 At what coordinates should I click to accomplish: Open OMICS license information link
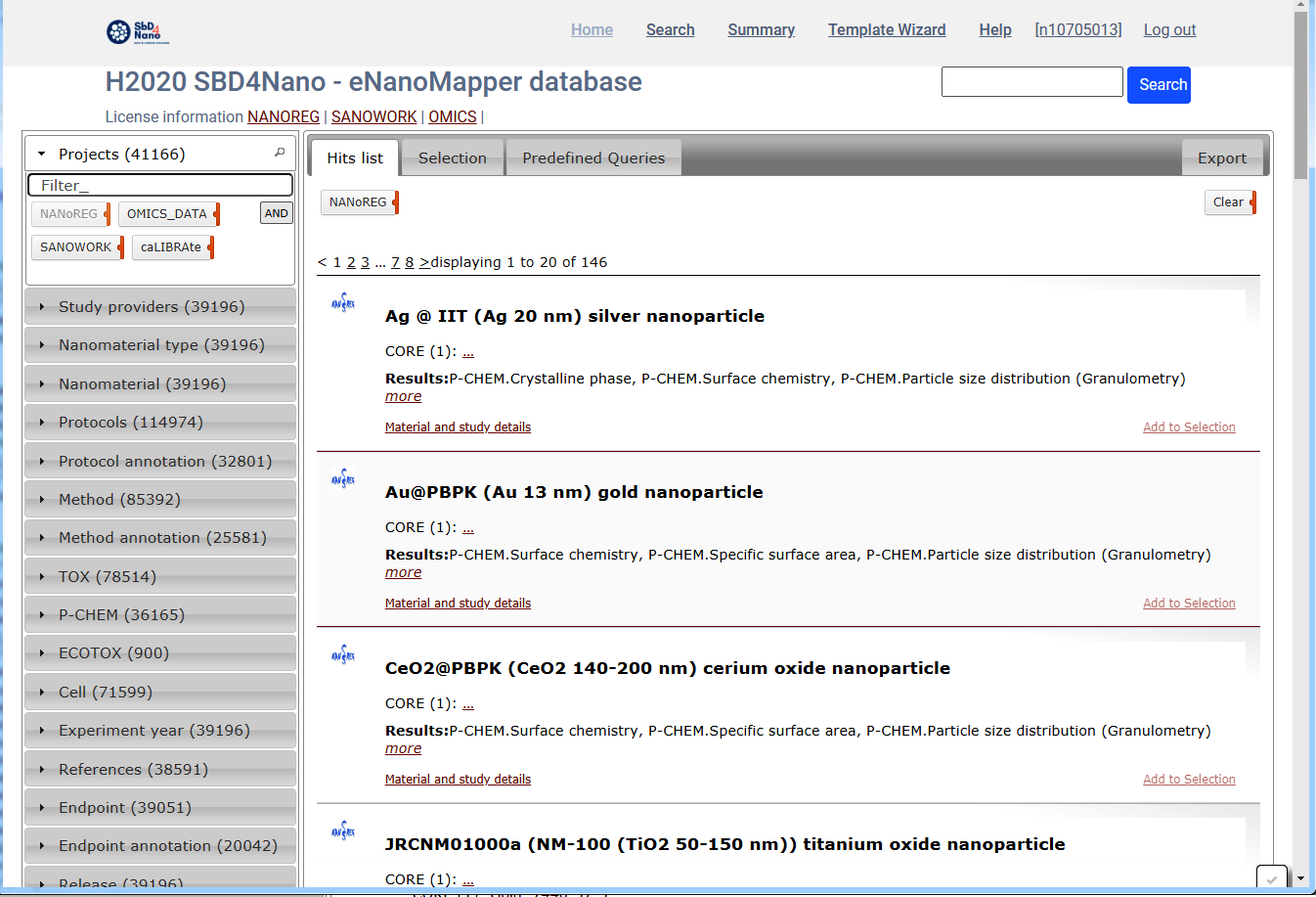tap(453, 116)
